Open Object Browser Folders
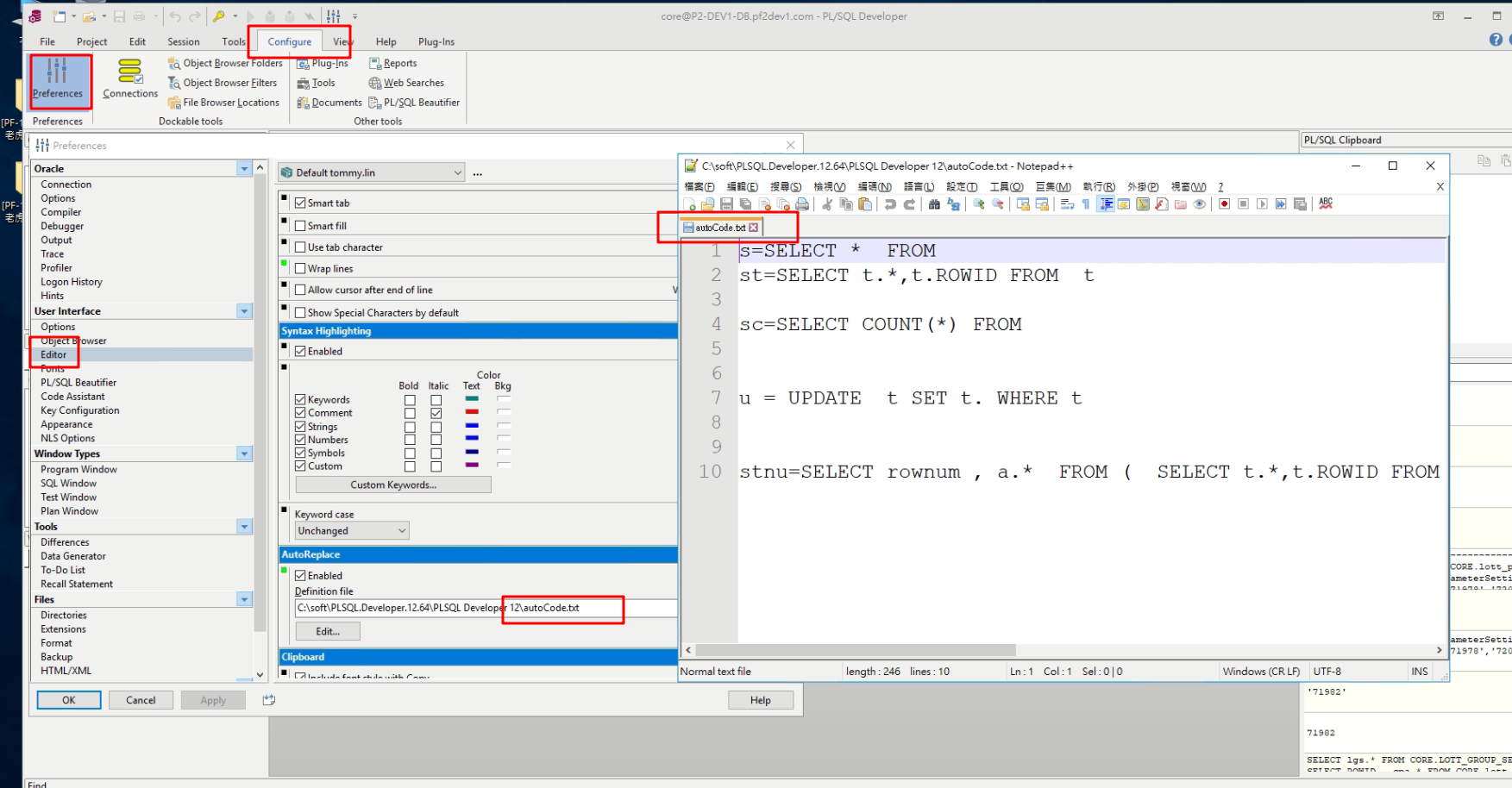1512x788 pixels. pos(225,63)
